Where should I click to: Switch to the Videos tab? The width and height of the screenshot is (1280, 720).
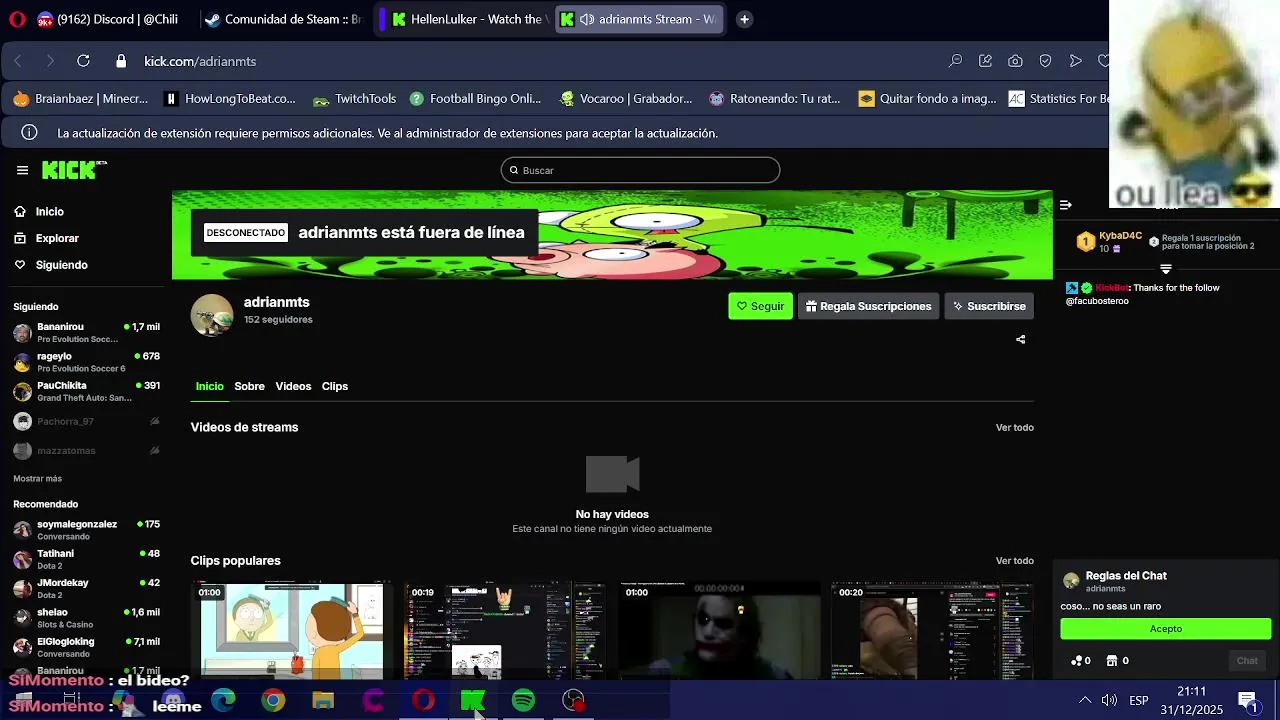pyautogui.click(x=293, y=386)
